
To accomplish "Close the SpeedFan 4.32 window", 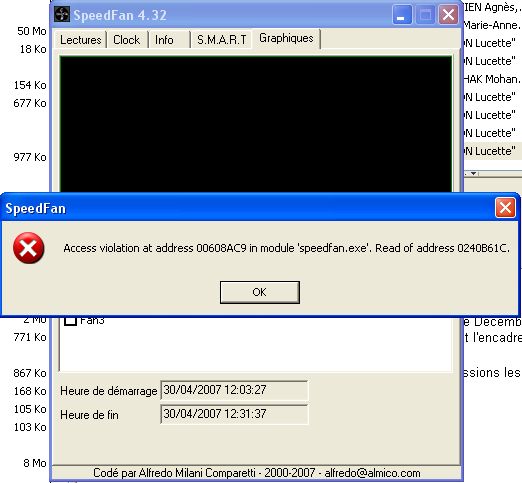I will point(448,15).
